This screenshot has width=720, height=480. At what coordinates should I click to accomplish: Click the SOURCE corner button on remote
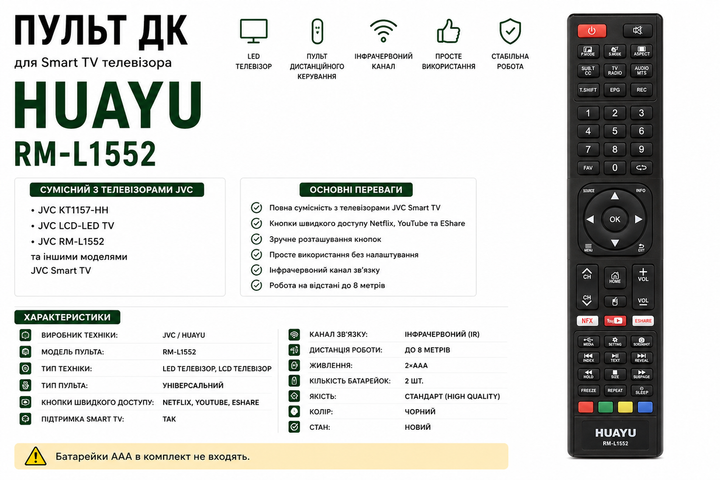tap(588, 191)
